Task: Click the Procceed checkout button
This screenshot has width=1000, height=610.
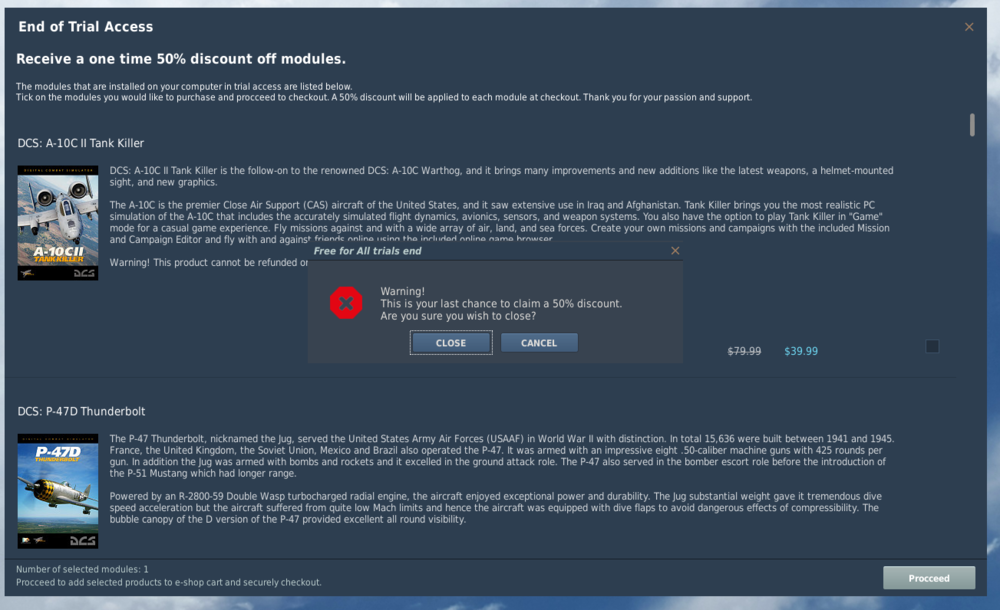Action: (929, 578)
